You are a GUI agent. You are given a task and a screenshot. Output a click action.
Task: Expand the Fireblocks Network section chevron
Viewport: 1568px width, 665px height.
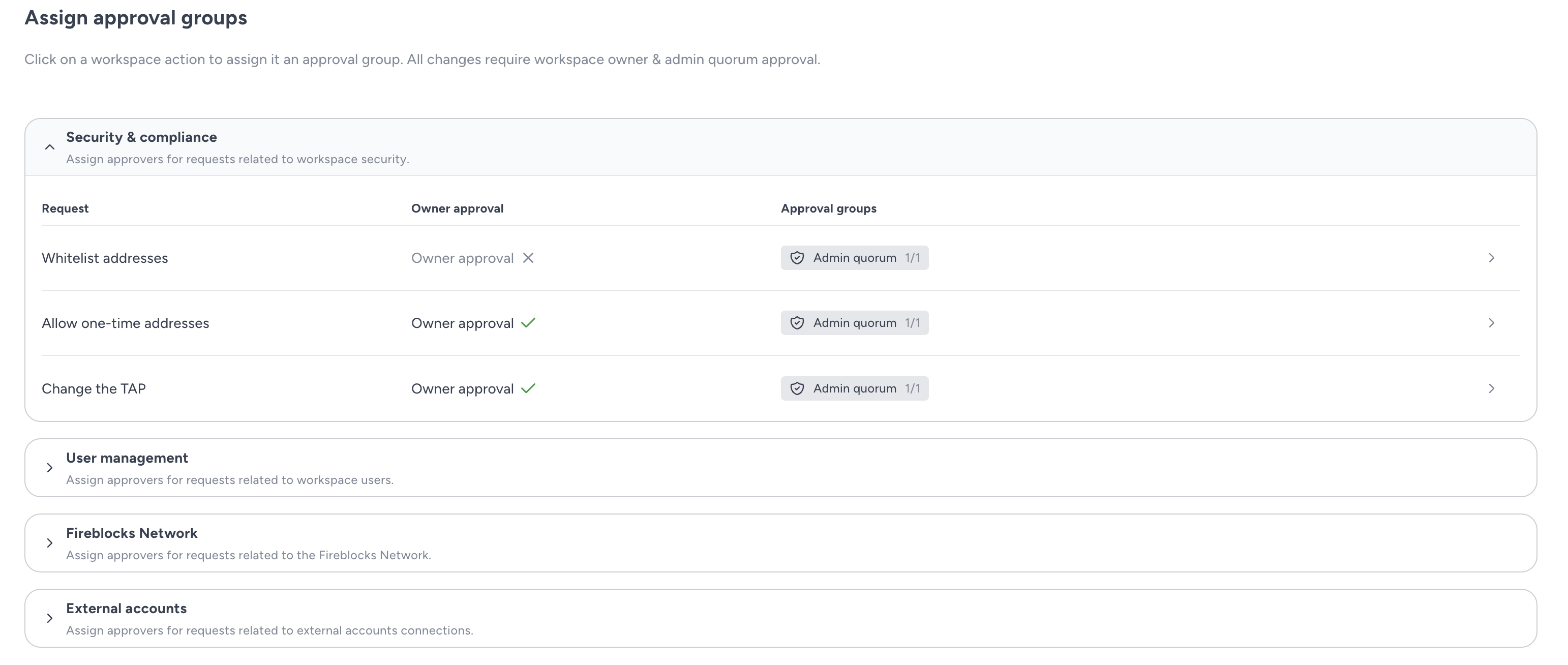tap(50, 543)
